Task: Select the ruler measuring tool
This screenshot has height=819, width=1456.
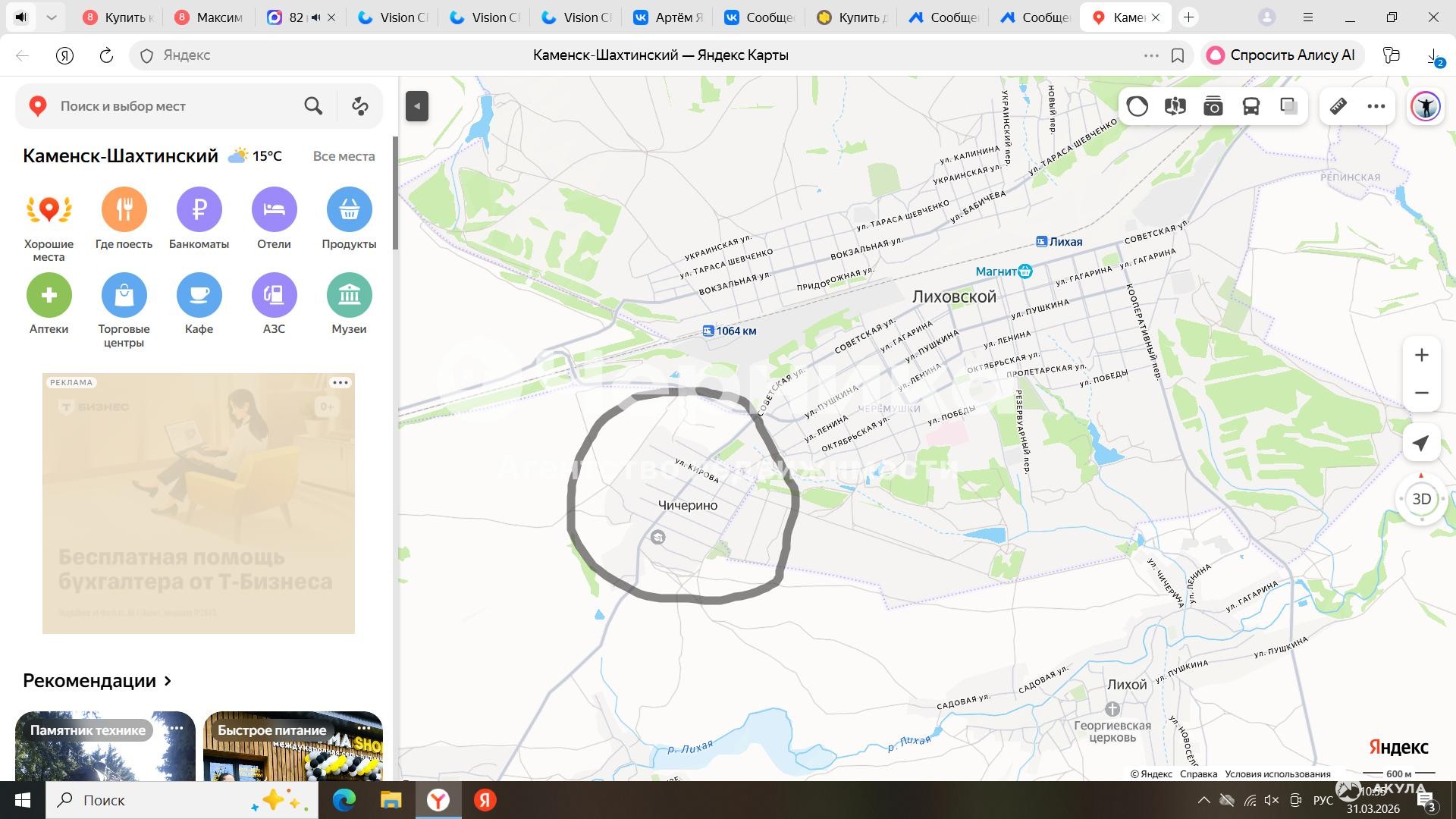Action: (1338, 106)
